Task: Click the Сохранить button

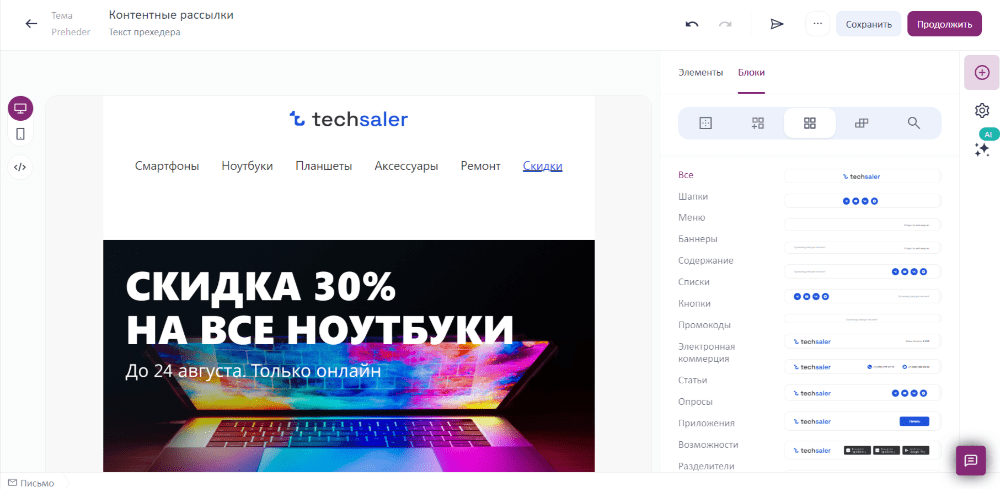Action: coord(868,24)
